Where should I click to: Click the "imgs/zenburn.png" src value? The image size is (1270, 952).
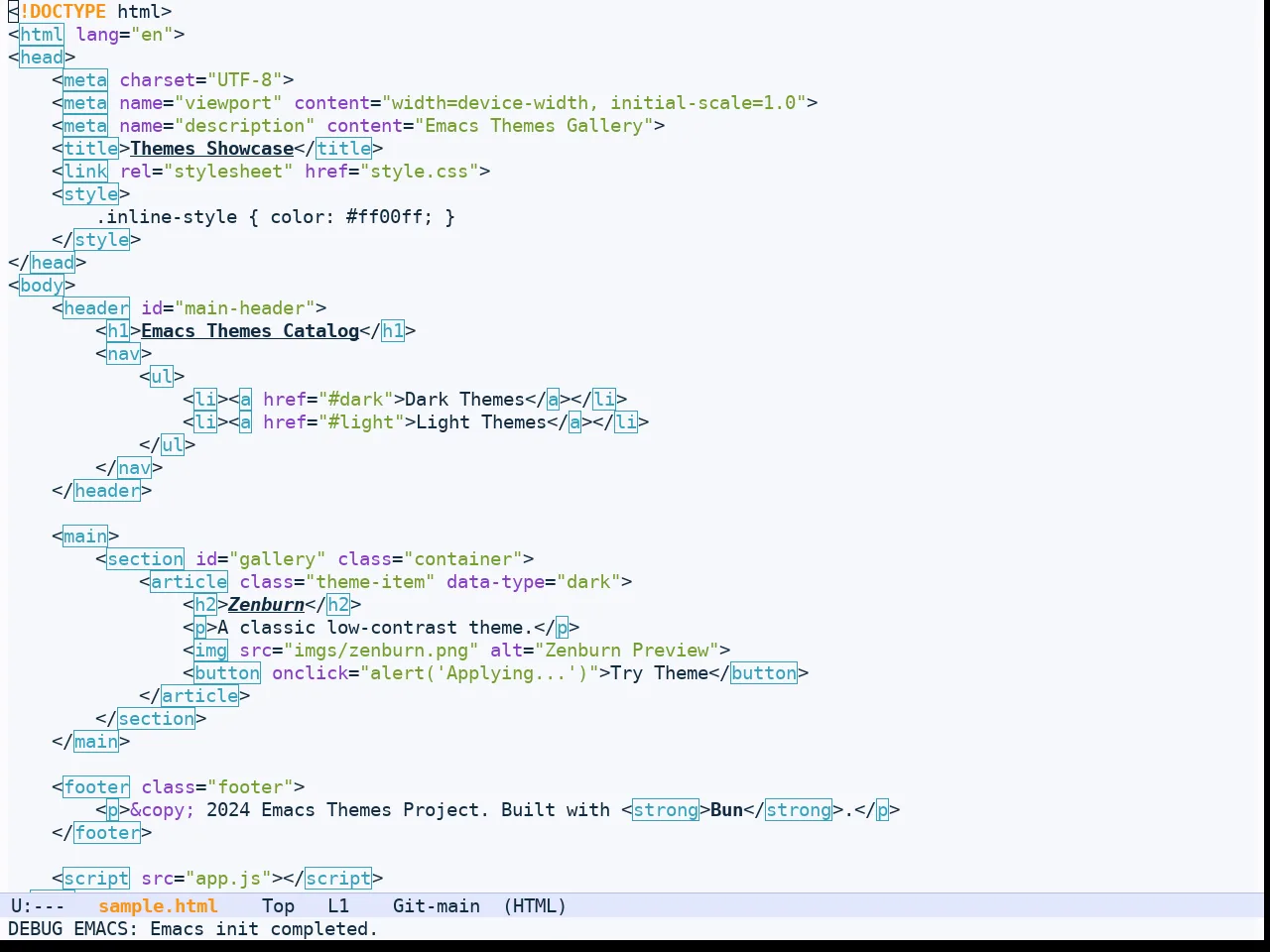pos(382,651)
